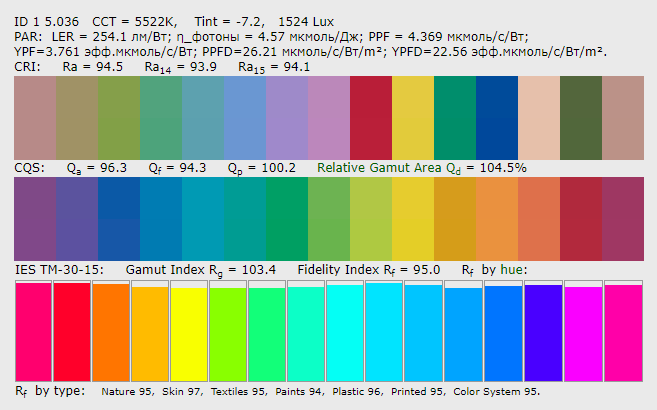The width and height of the screenshot is (657, 410).
Task: Click the dark olive green CRI swatch
Action: pos(580,119)
